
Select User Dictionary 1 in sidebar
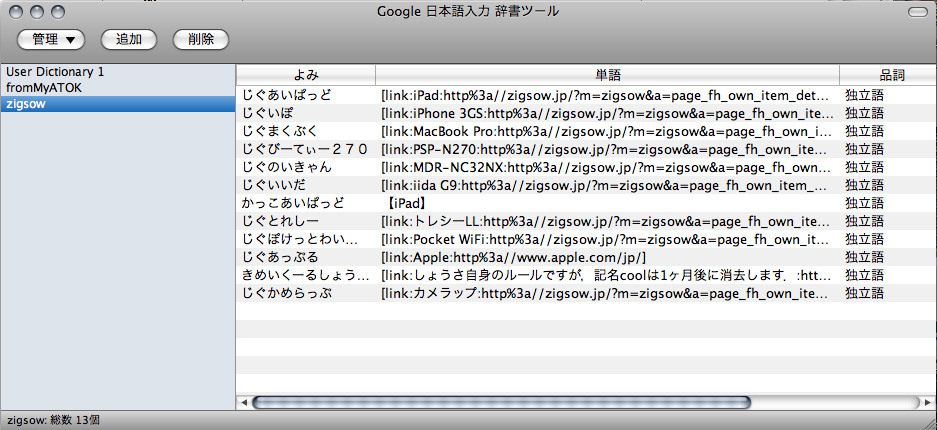point(118,72)
